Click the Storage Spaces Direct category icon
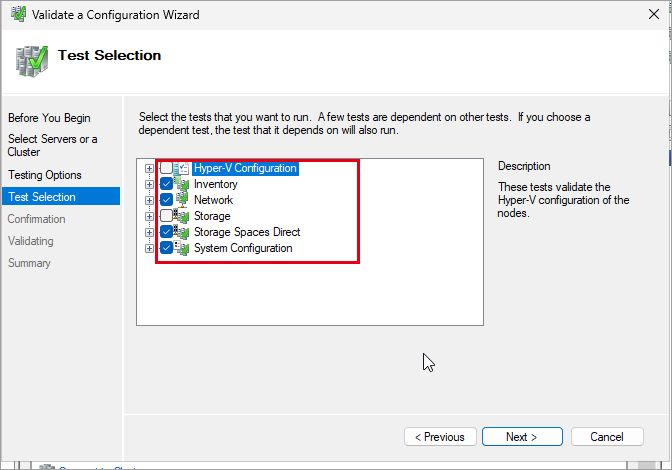The width and height of the screenshot is (672, 470). [x=182, y=232]
